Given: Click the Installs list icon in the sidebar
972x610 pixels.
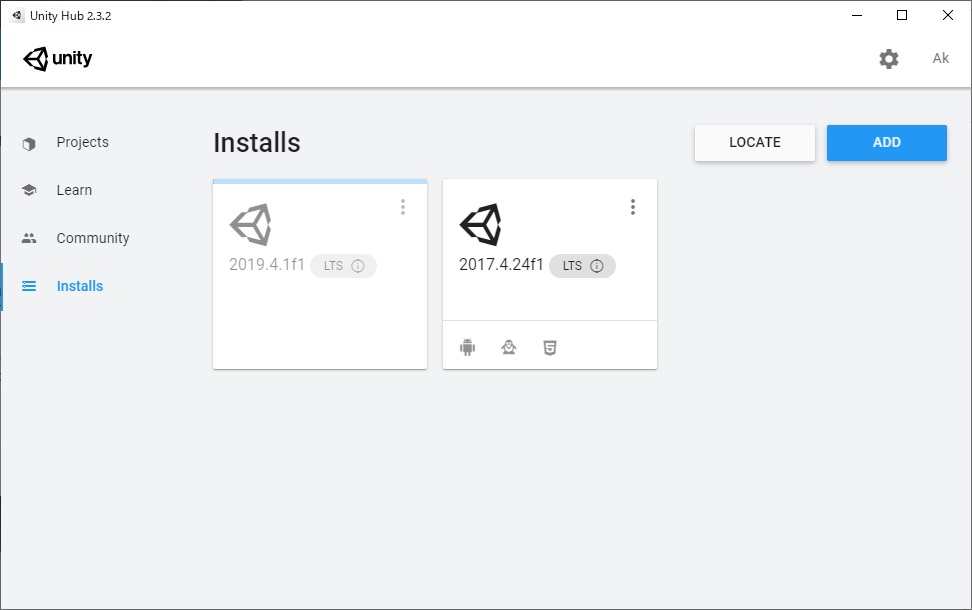Looking at the screenshot, I should (x=29, y=286).
